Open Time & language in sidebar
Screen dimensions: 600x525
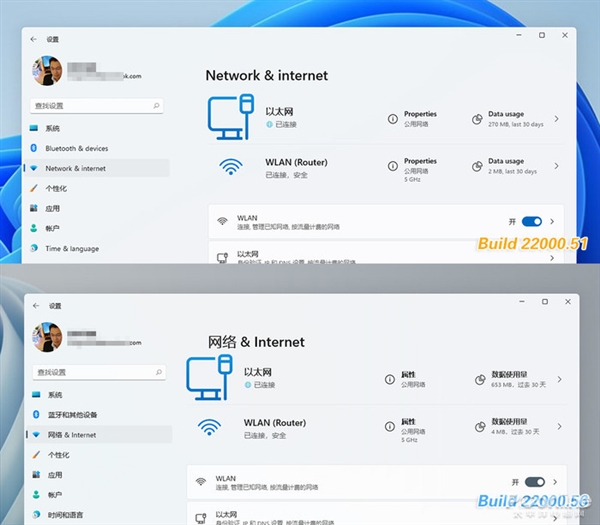pyautogui.click(x=96, y=249)
